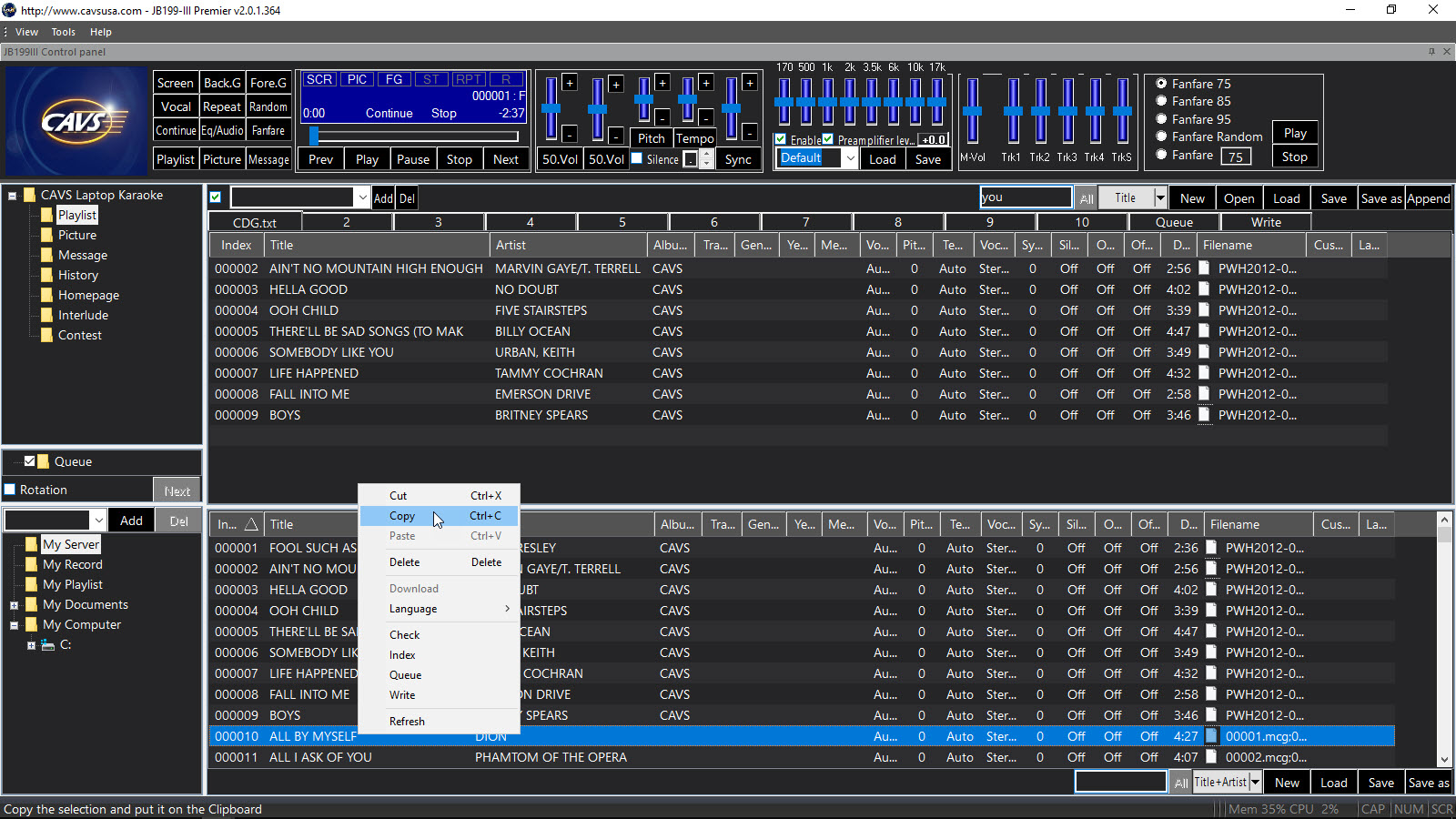Open the playlist name combo box
The height and width of the screenshot is (819, 1456).
click(x=362, y=197)
